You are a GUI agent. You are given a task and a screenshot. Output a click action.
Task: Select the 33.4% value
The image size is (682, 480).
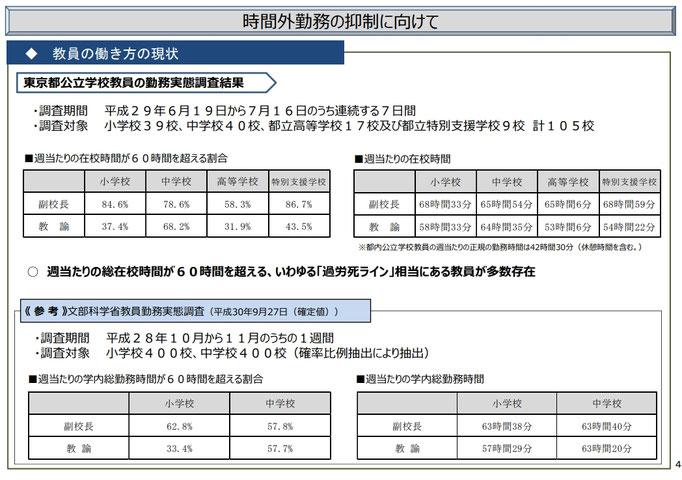pyautogui.click(x=179, y=448)
